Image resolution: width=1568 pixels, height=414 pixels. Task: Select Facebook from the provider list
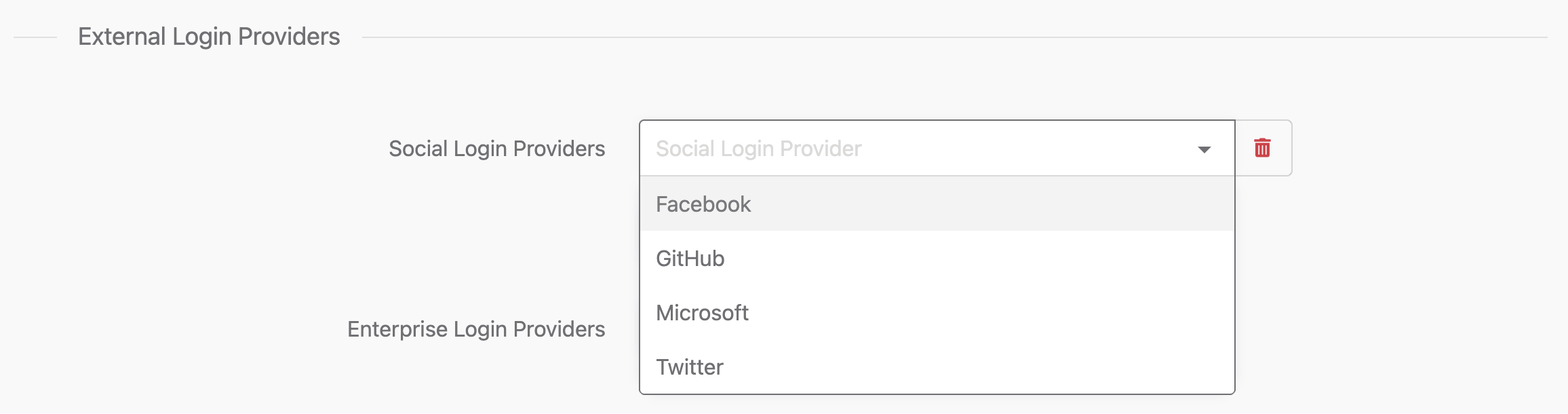pyautogui.click(x=937, y=204)
